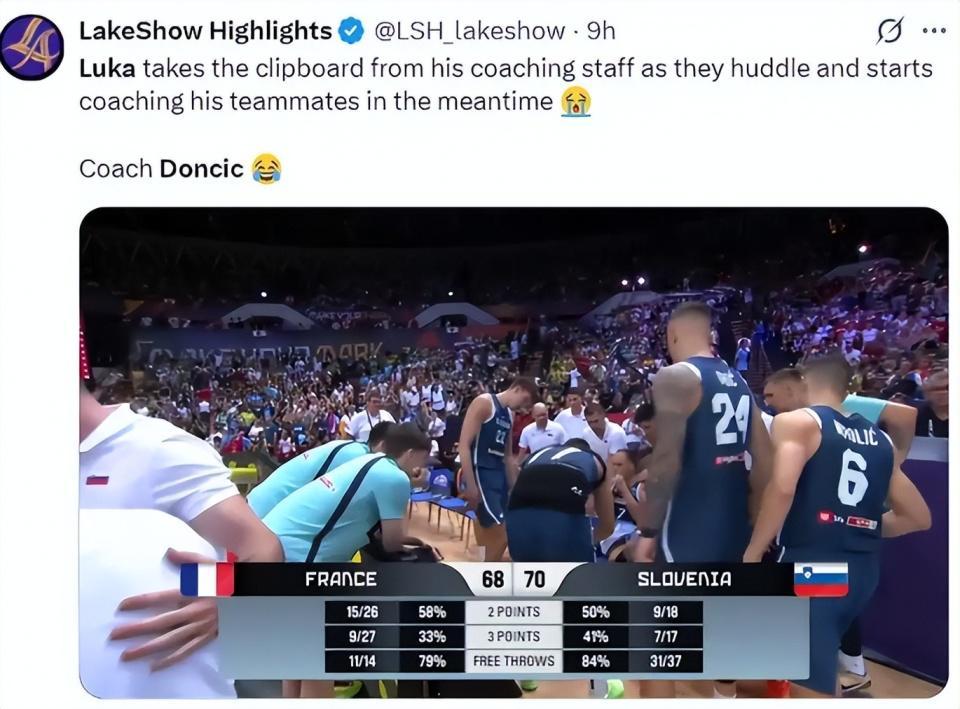Click the 2 POINTS stat row label
The height and width of the screenshot is (709, 960).
tap(514, 612)
